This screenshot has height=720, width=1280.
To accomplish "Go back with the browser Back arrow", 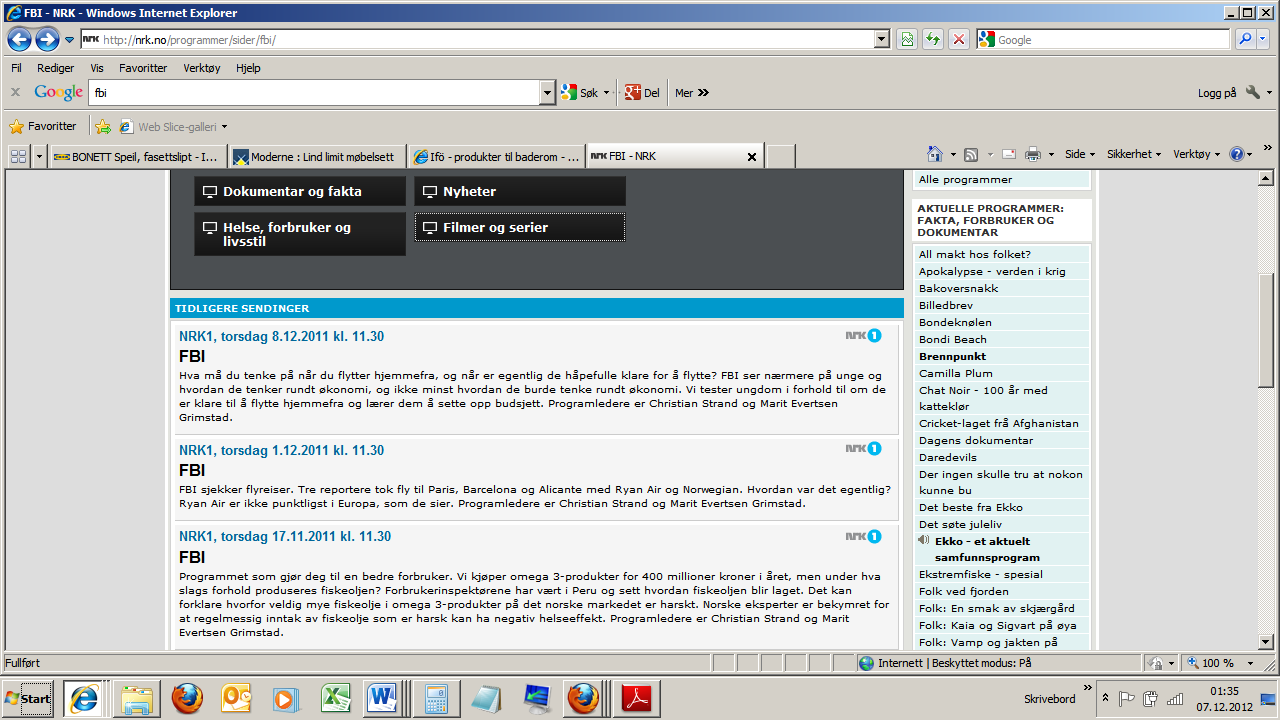I will click(x=19, y=39).
